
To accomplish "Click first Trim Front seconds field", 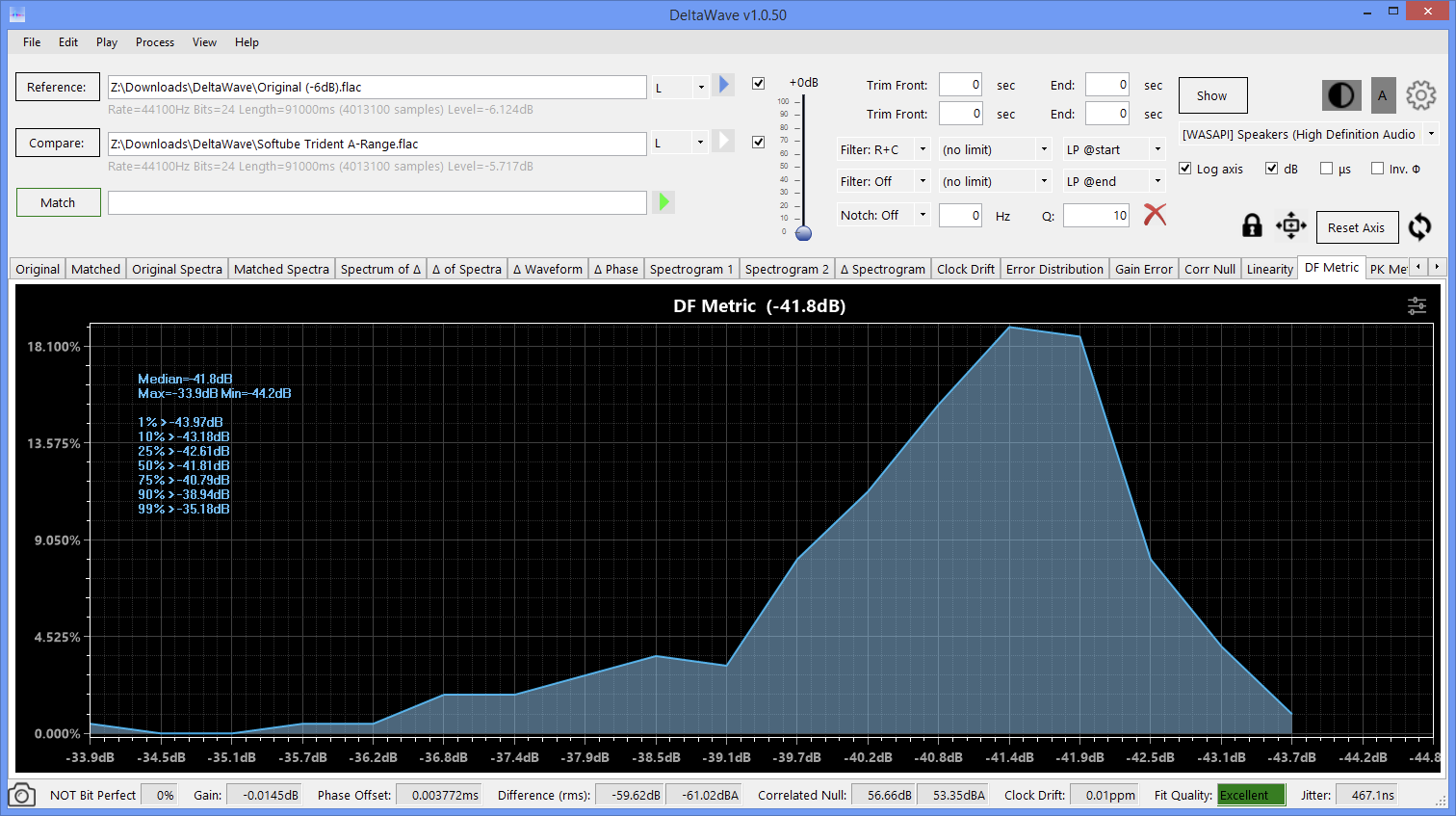I will tap(960, 85).
